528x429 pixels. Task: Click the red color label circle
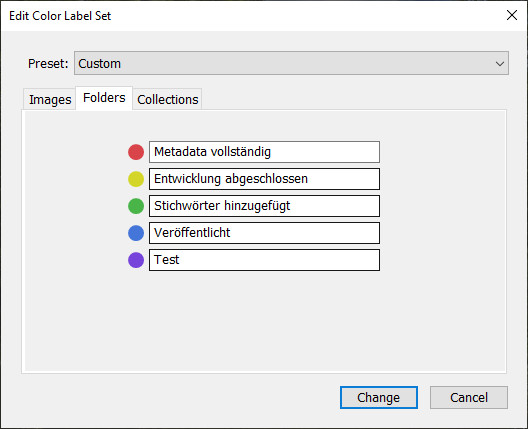click(136, 152)
